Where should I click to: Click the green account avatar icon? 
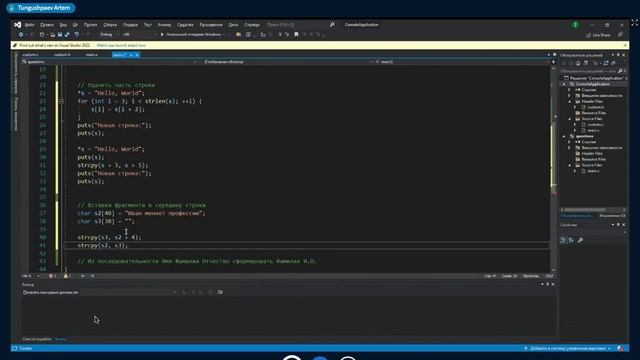click(x=576, y=25)
